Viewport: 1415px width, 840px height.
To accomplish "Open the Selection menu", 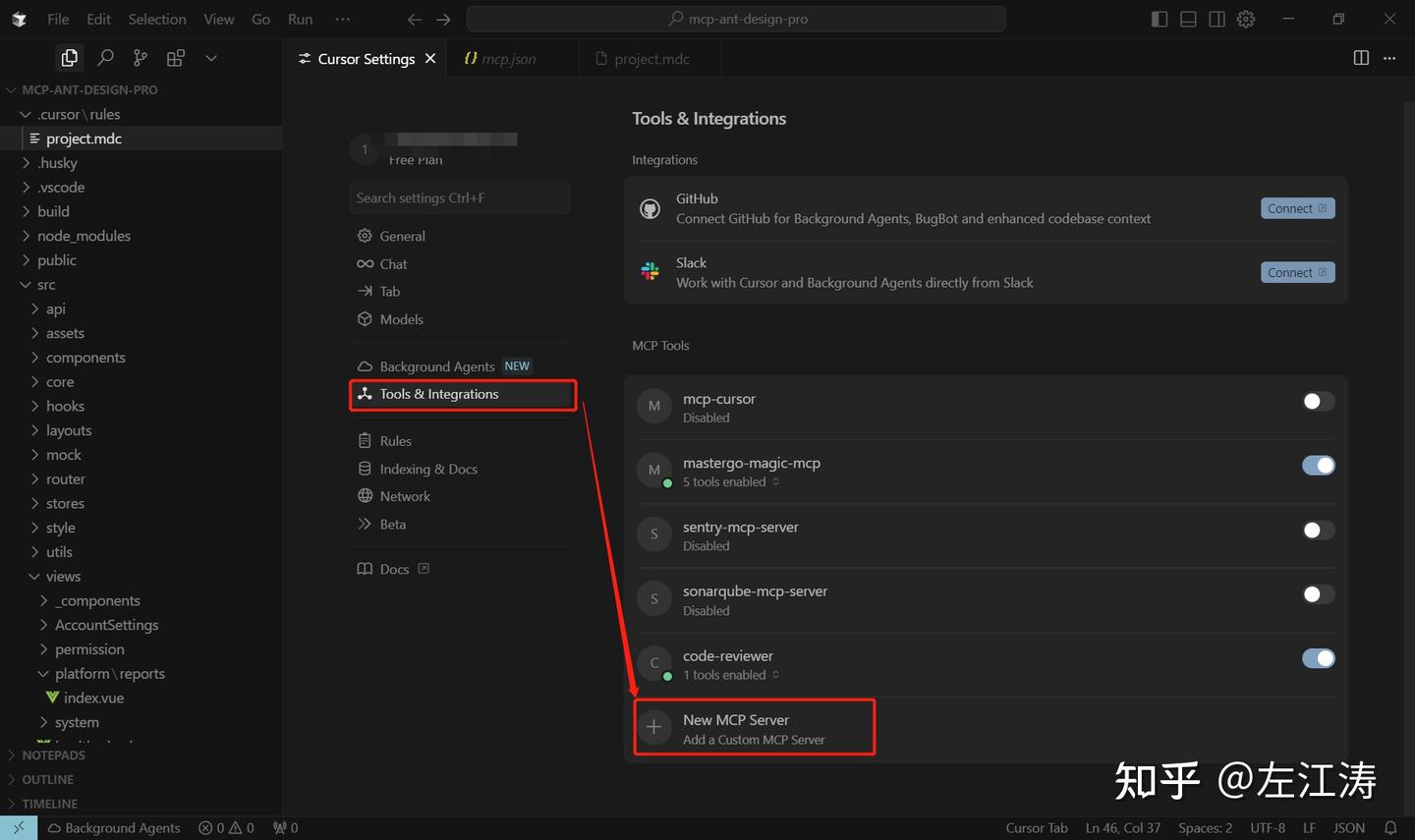I will pyautogui.click(x=157, y=19).
